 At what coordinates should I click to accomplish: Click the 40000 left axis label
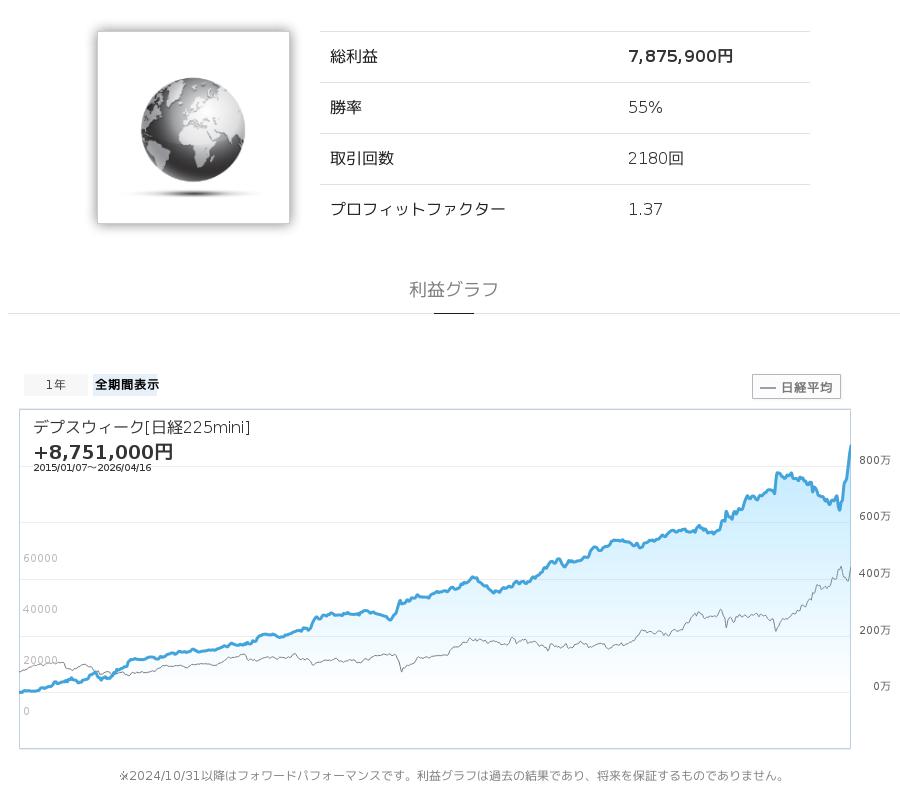click(x=40, y=610)
